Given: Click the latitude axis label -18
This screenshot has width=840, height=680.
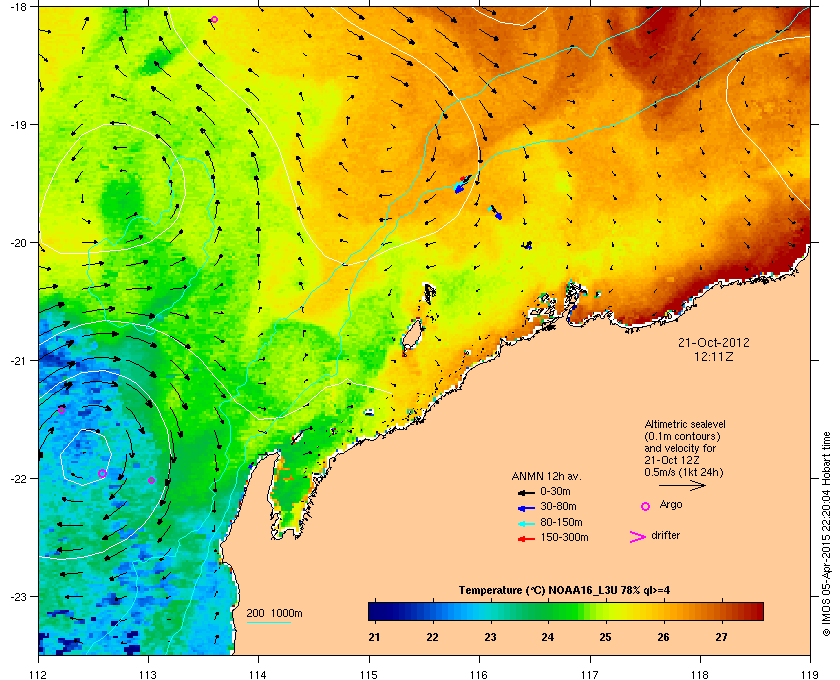Looking at the screenshot, I should tap(18, 7).
